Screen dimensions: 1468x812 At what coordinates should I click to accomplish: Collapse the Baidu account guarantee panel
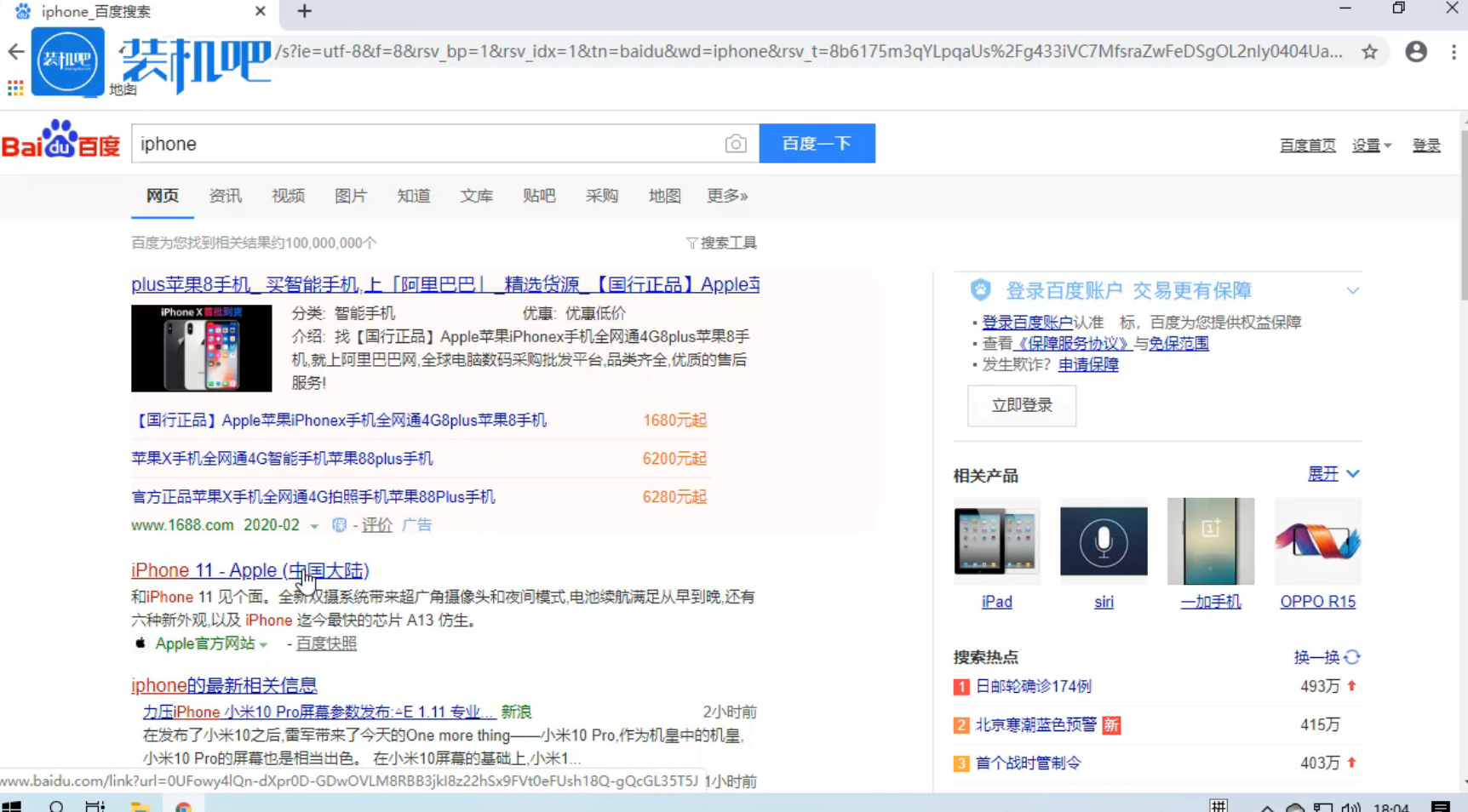[1352, 291]
